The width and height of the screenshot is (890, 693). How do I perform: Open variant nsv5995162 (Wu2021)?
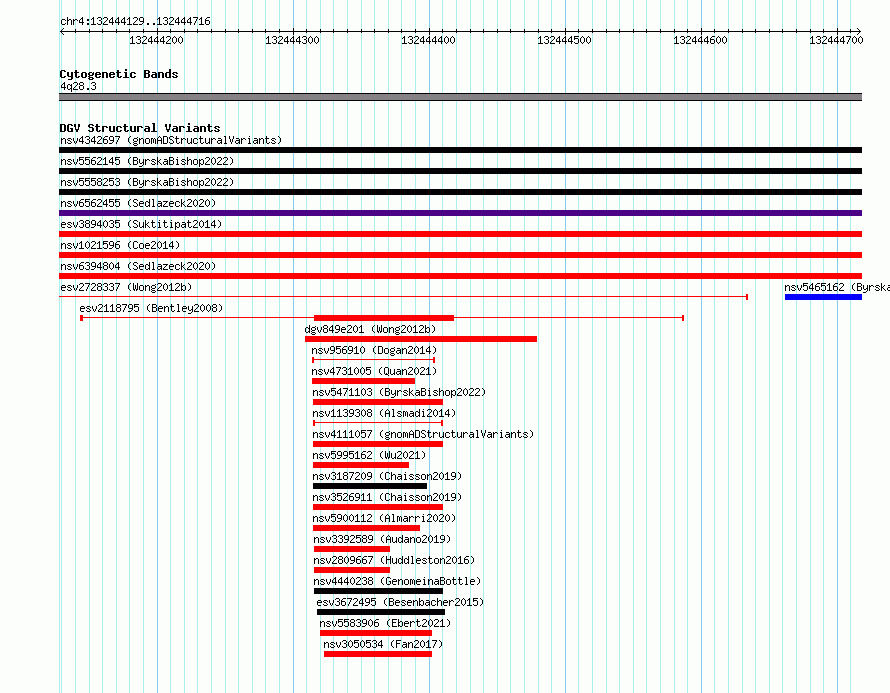(369, 455)
